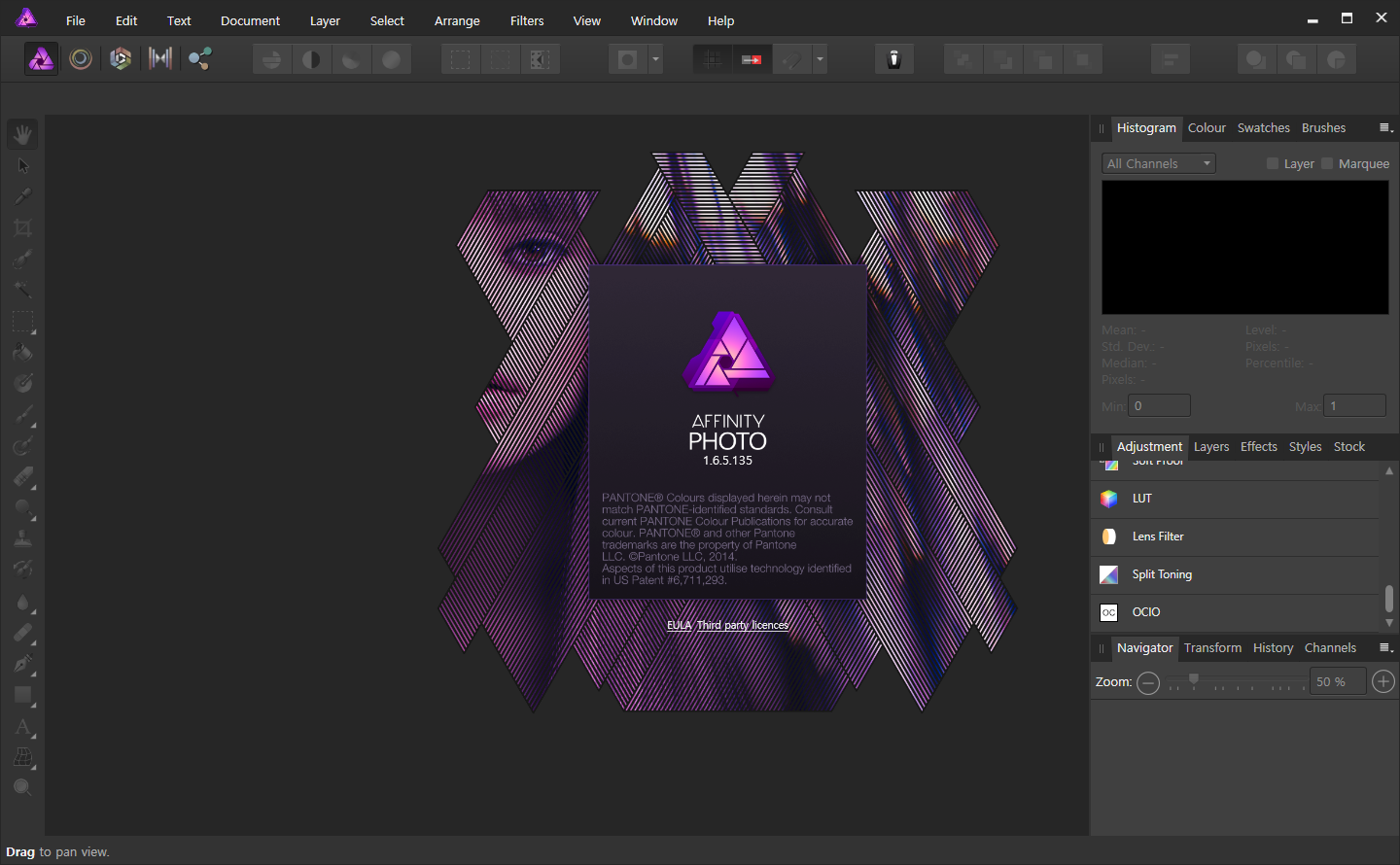The width and height of the screenshot is (1400, 865).
Task: Select the Move tool arrow
Action: 23,165
